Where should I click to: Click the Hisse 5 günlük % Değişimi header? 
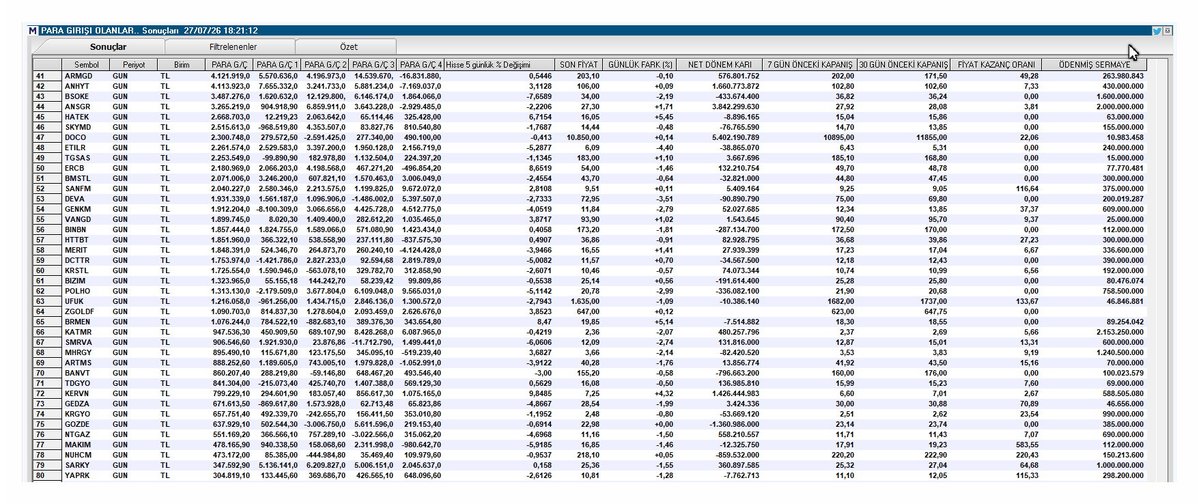[499, 65]
